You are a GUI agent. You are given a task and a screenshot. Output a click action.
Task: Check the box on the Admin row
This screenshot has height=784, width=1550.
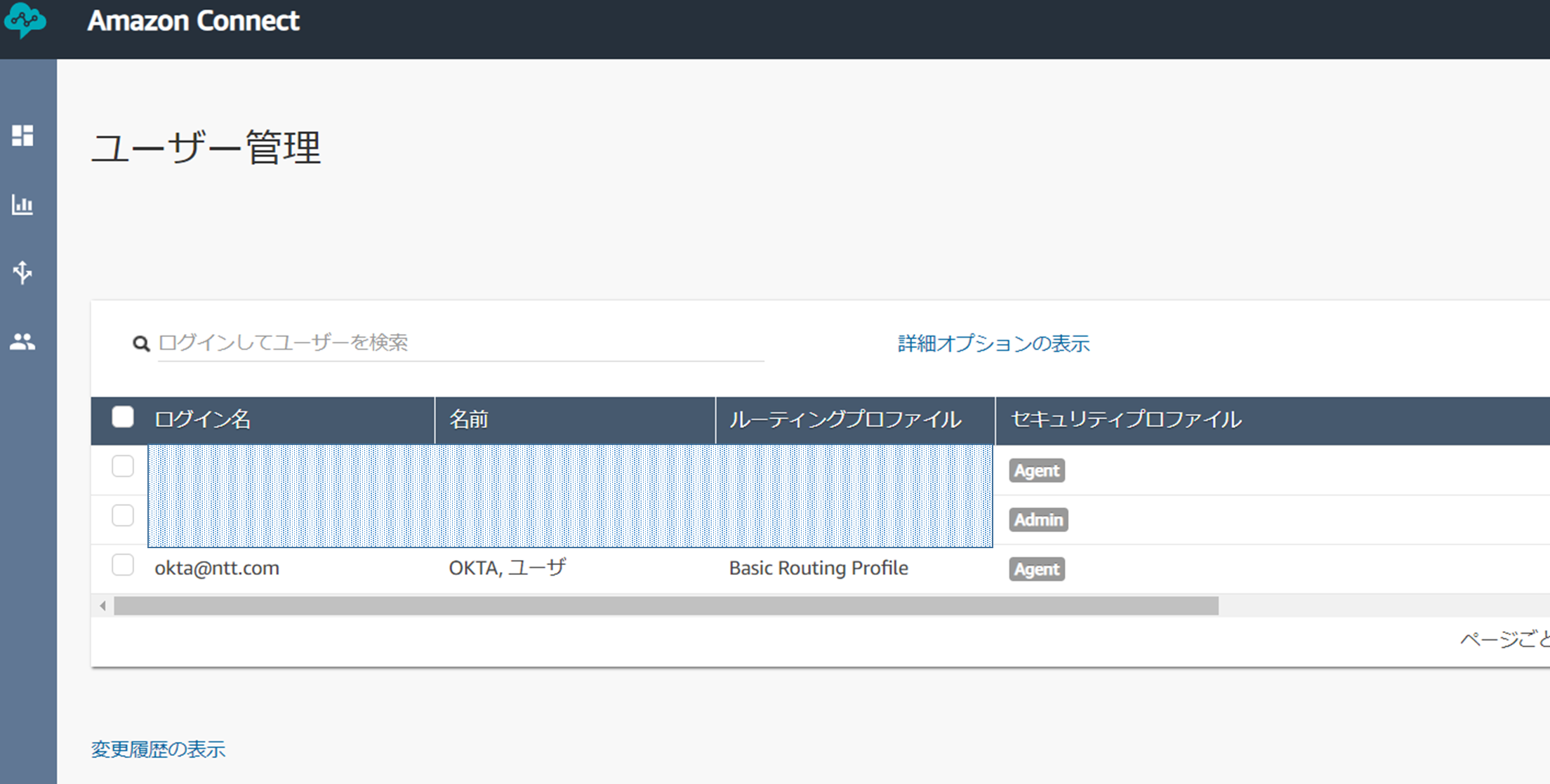123,515
